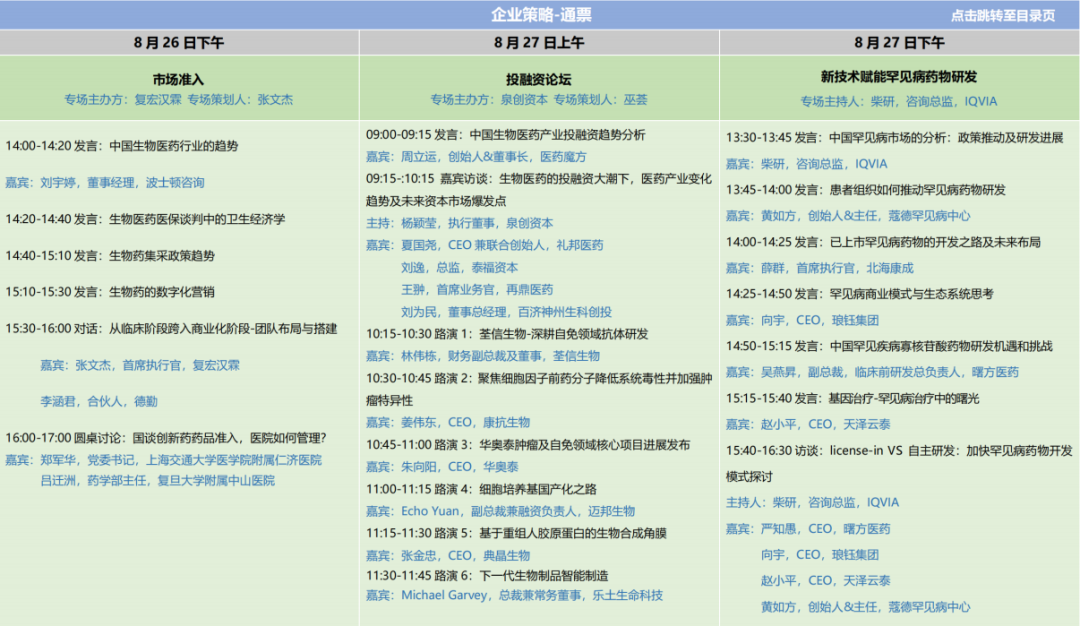Click host line 杨颖莹 执行董事 泉创资本
The image size is (1080, 626).
[x=459, y=223]
